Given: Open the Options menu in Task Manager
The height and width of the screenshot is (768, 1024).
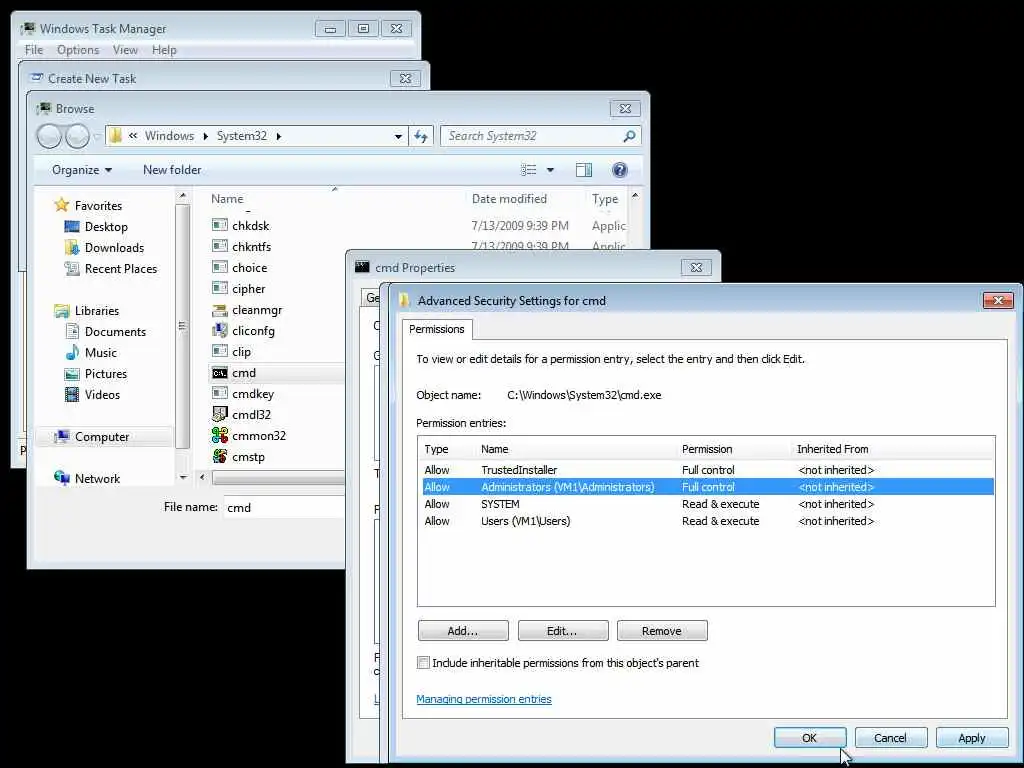Looking at the screenshot, I should click(78, 50).
